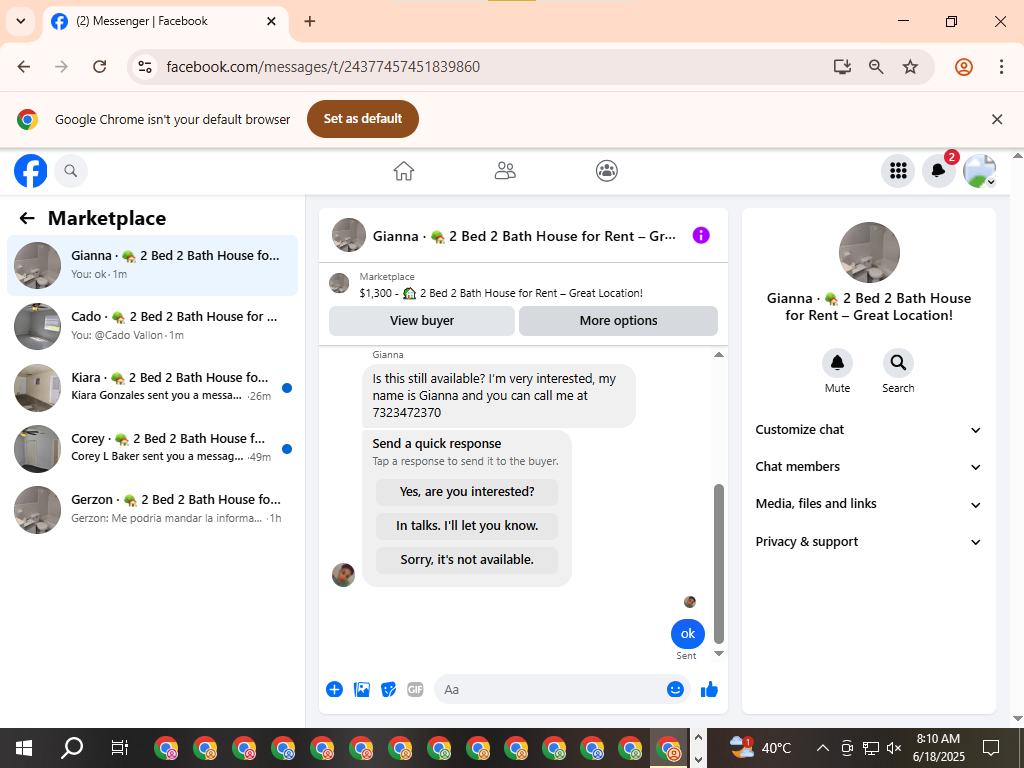Image resolution: width=1024 pixels, height=768 pixels.
Task: Click the install app icon in address bar
Action: tap(842, 67)
